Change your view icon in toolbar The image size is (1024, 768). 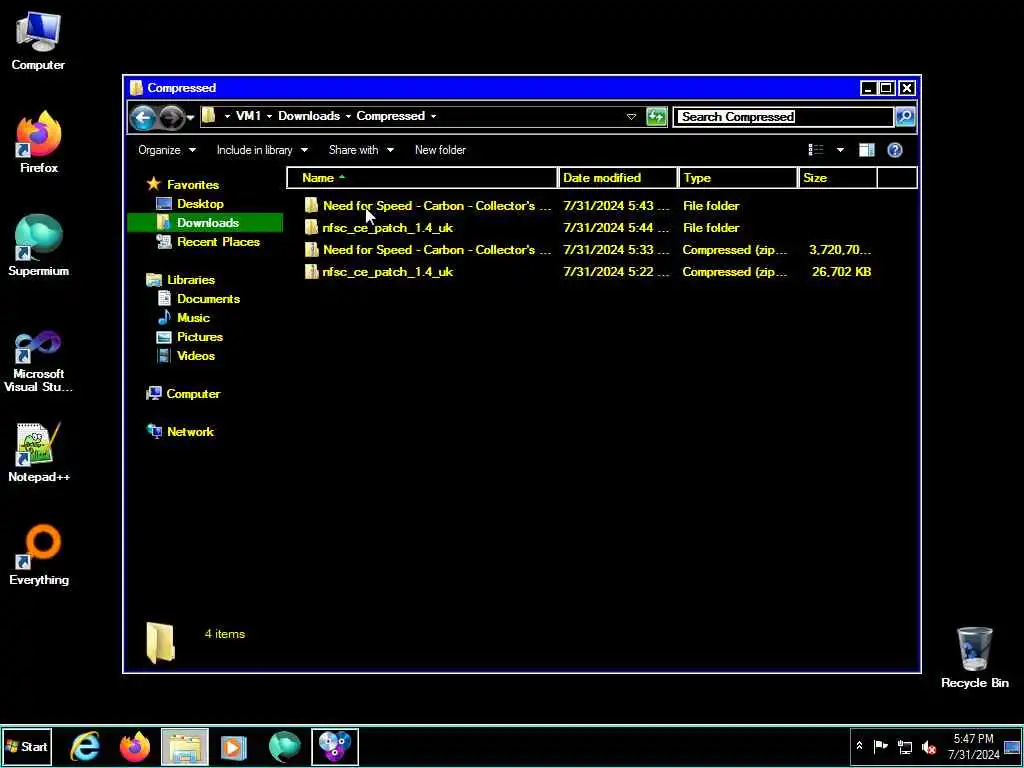[x=816, y=150]
